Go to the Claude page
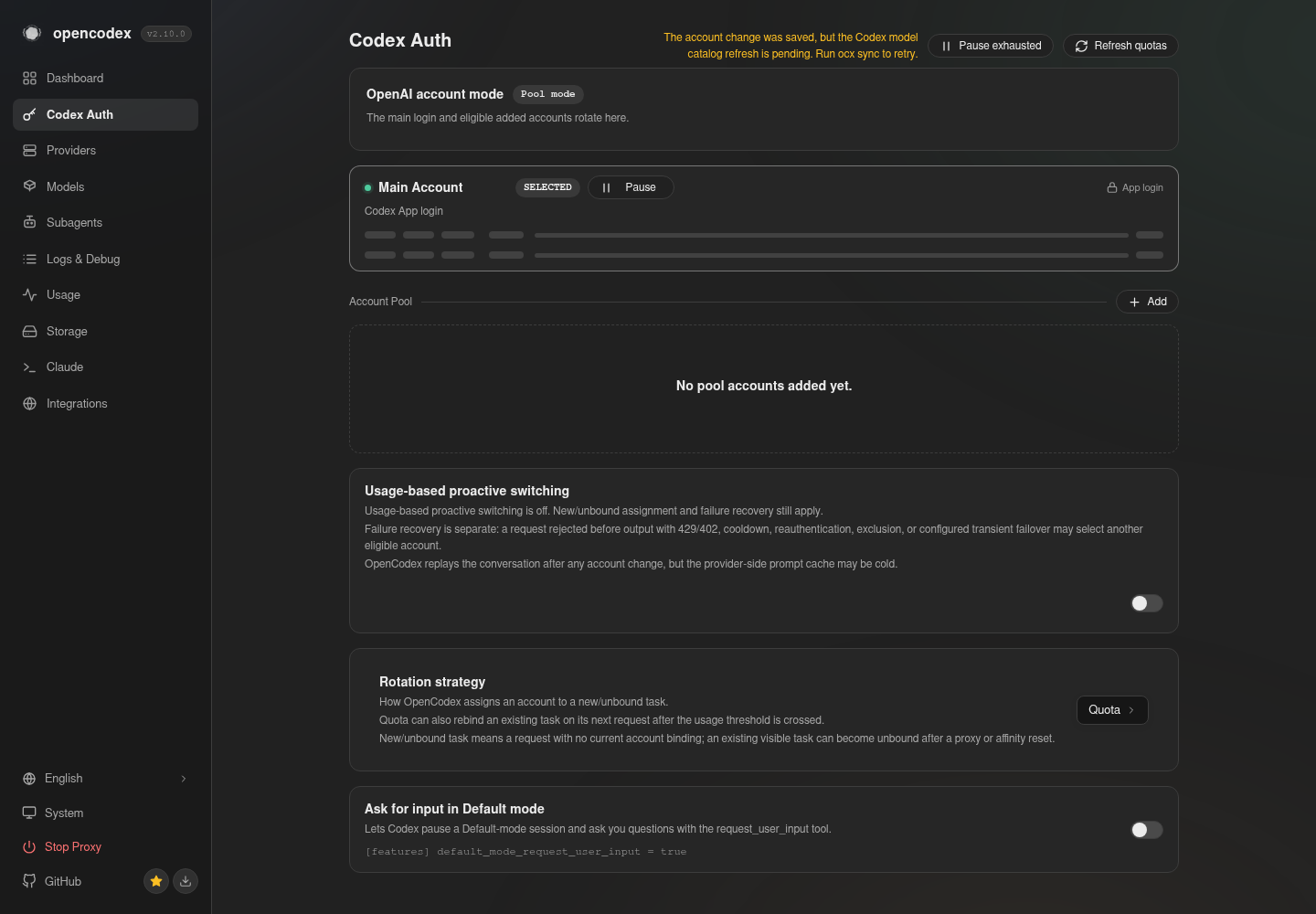This screenshot has height=914, width=1316. 105,367
